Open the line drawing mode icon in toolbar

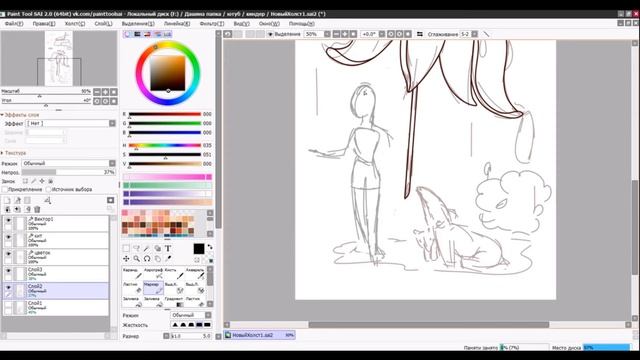click(486, 34)
